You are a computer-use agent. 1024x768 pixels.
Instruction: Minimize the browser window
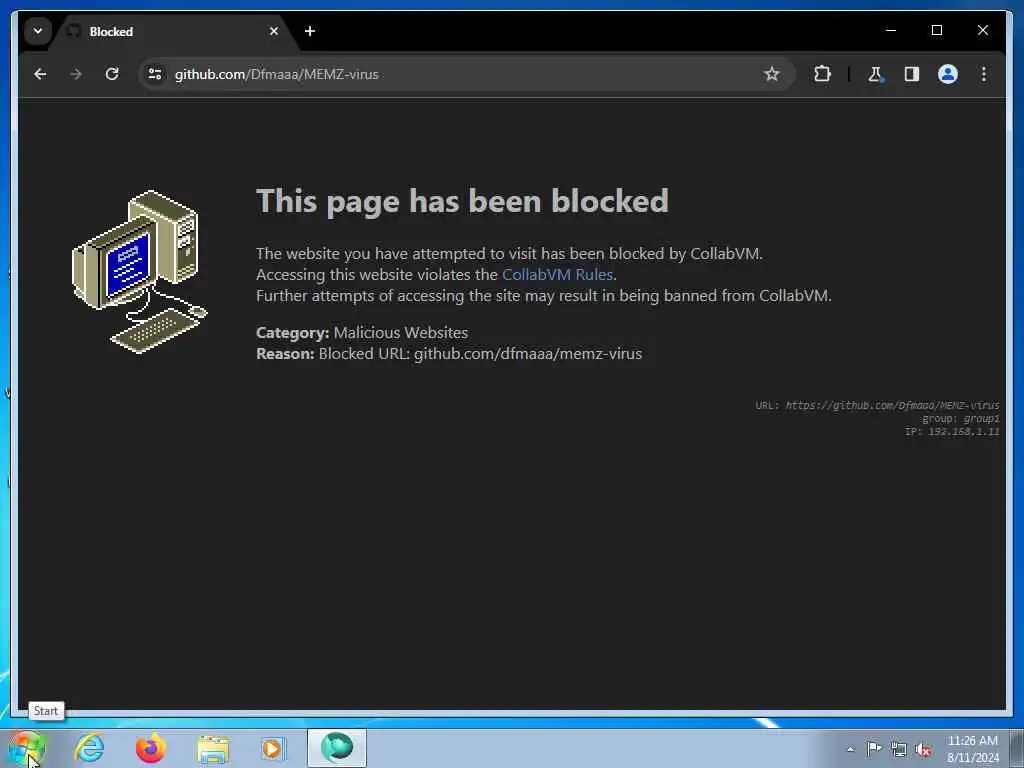(x=891, y=30)
